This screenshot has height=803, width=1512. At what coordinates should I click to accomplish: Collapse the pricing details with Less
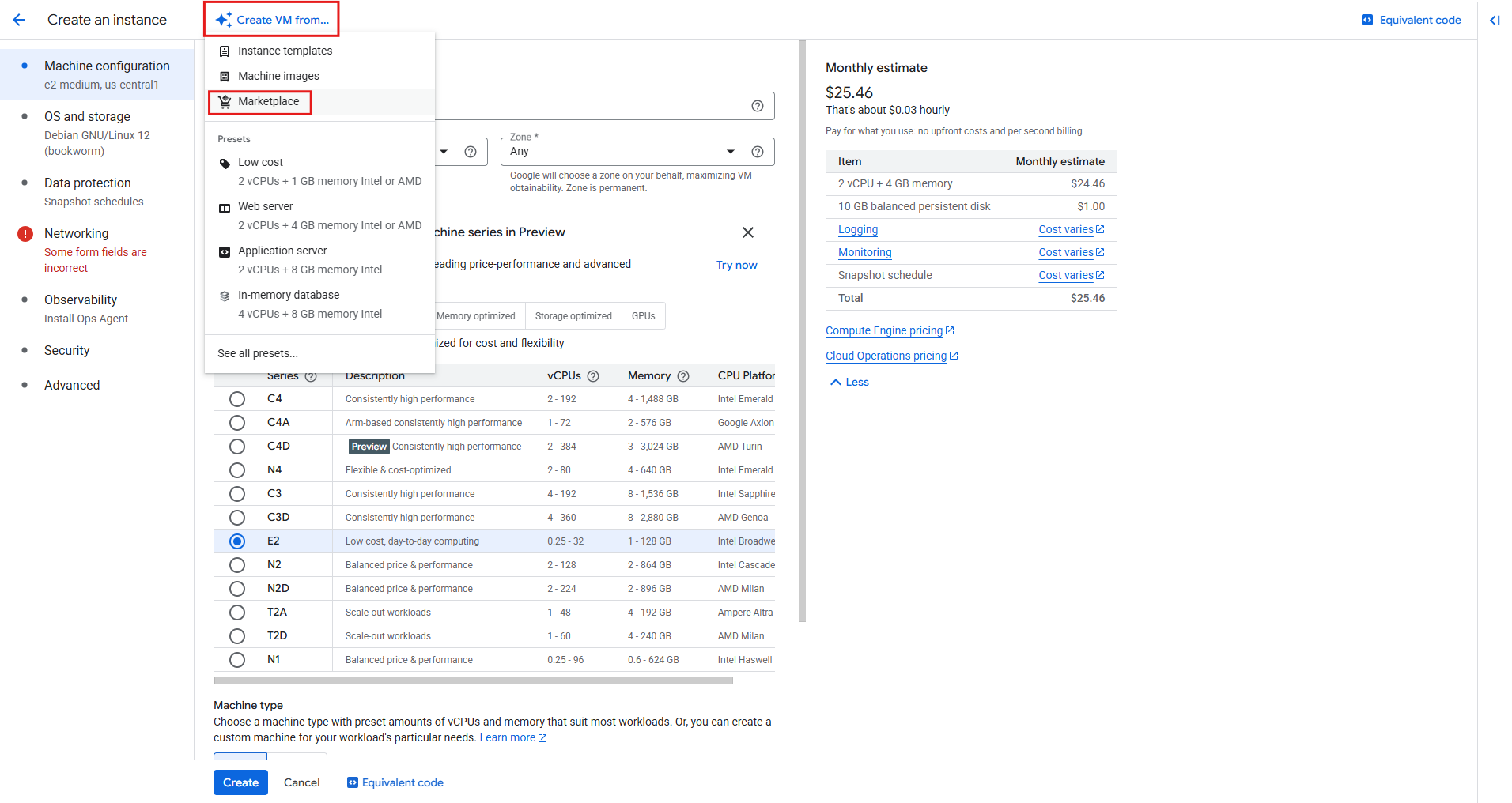[848, 382]
